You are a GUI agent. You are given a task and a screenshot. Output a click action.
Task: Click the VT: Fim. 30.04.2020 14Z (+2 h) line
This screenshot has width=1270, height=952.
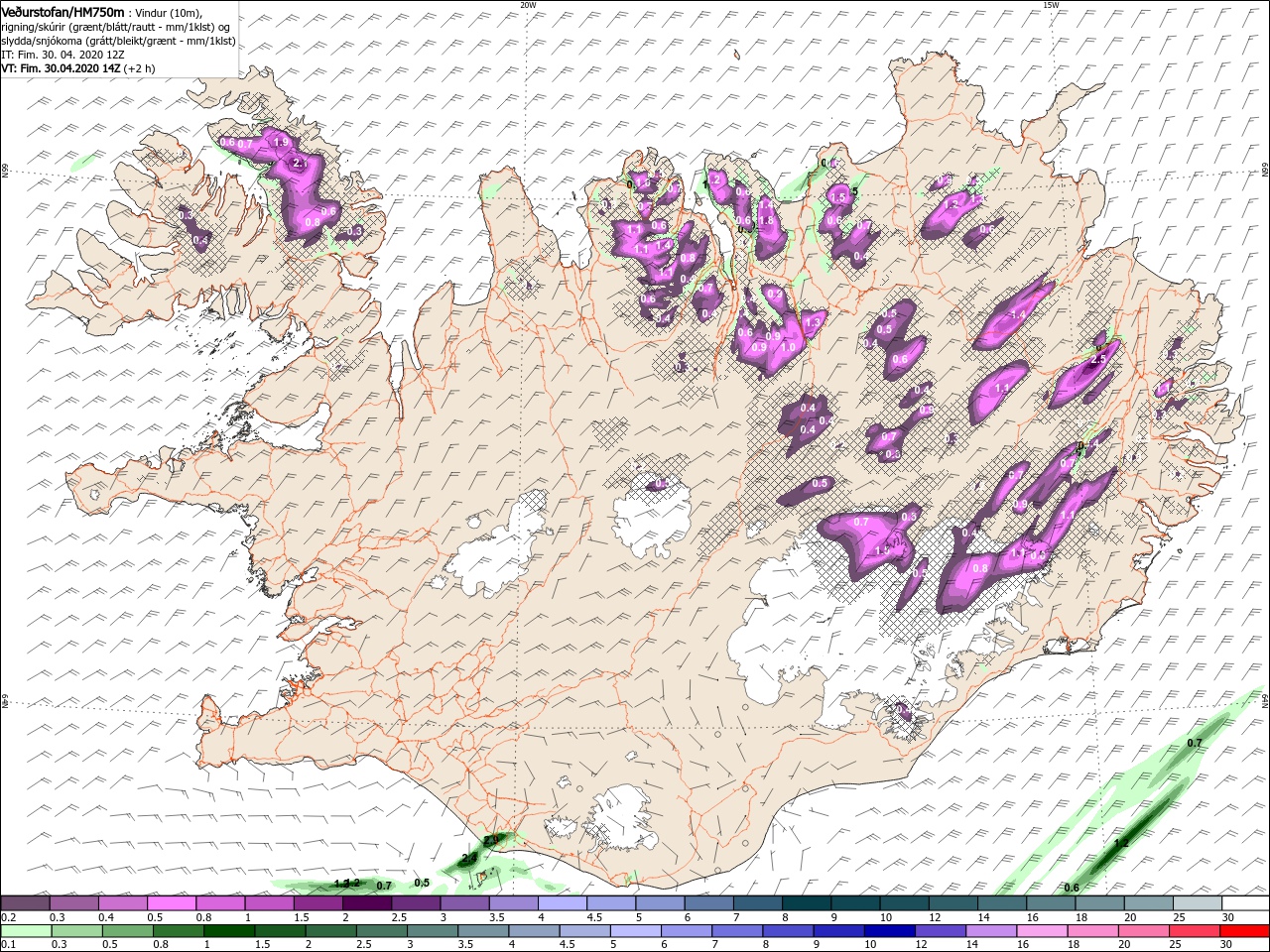[76, 69]
